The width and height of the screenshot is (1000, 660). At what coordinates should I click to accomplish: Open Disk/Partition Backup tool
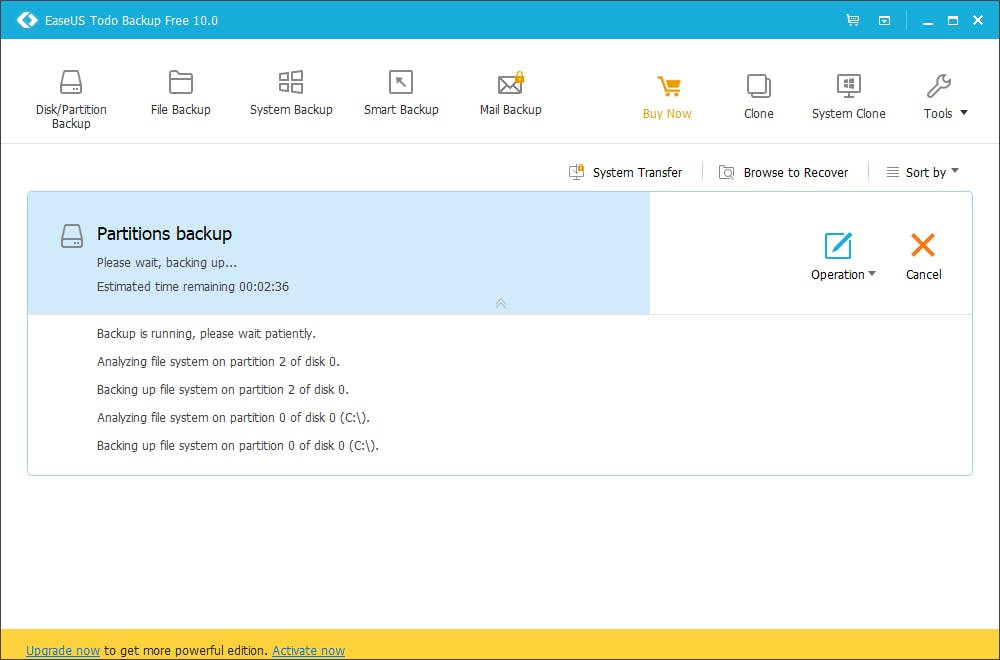tap(71, 99)
